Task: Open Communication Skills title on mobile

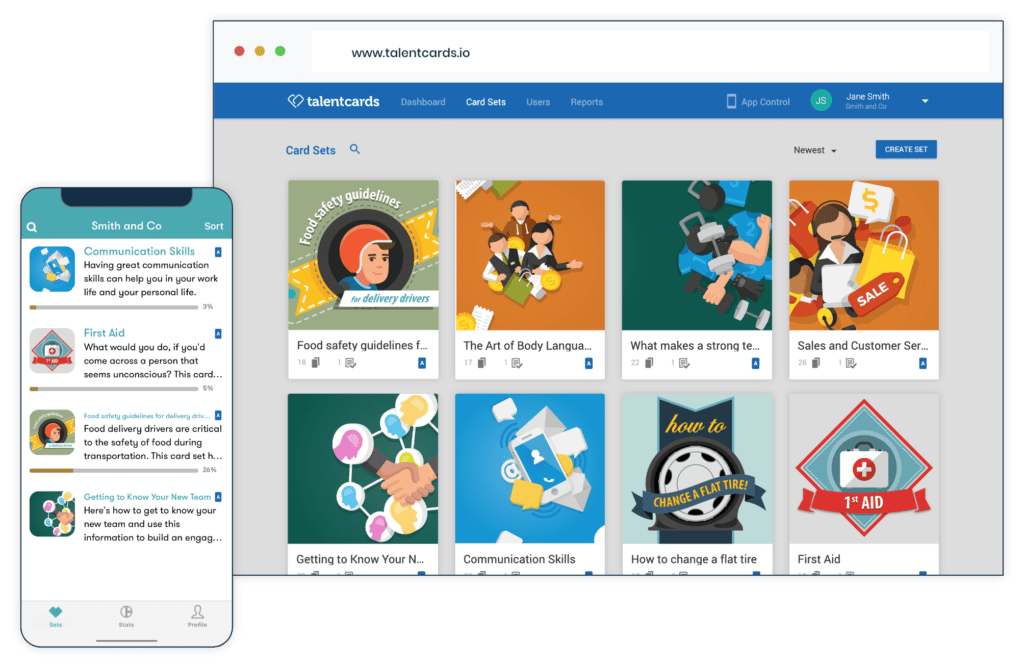Action: 139,251
